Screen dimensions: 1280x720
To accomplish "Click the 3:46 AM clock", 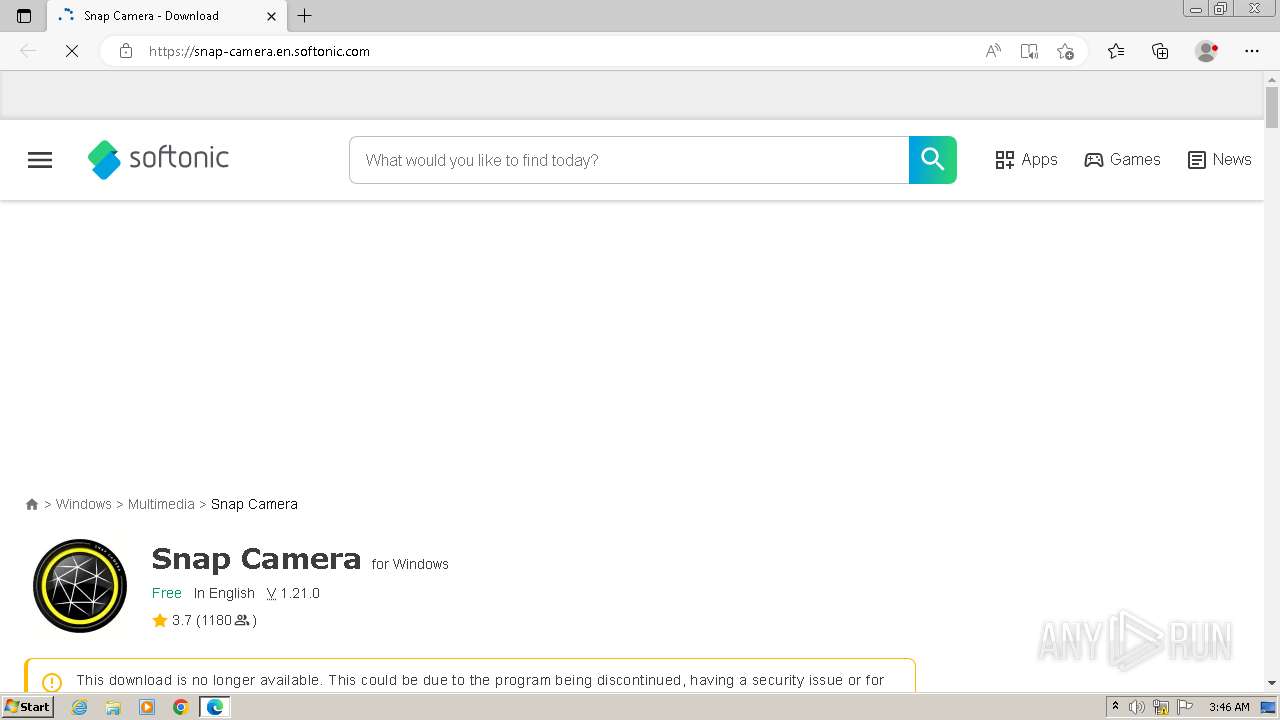I will click(x=1229, y=707).
